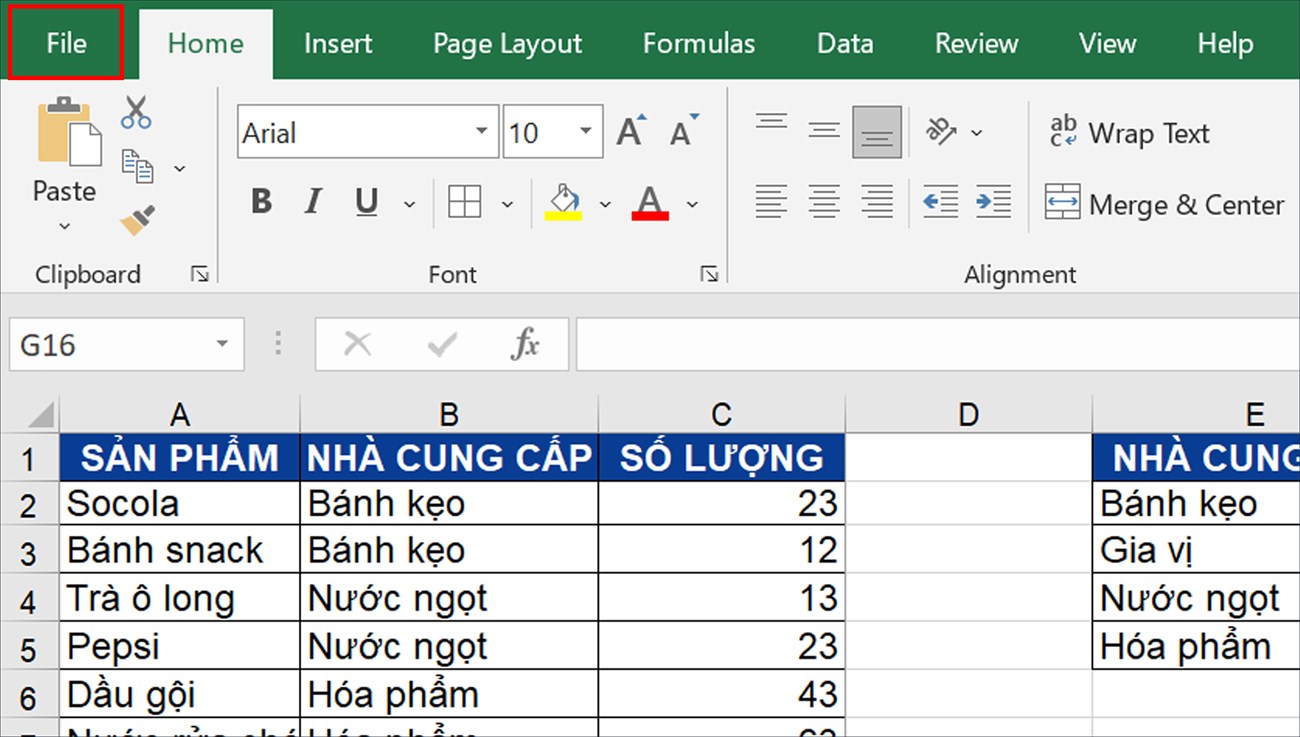This screenshot has height=737, width=1300.
Task: Open the font size dropdown arrow
Action: coord(585,132)
